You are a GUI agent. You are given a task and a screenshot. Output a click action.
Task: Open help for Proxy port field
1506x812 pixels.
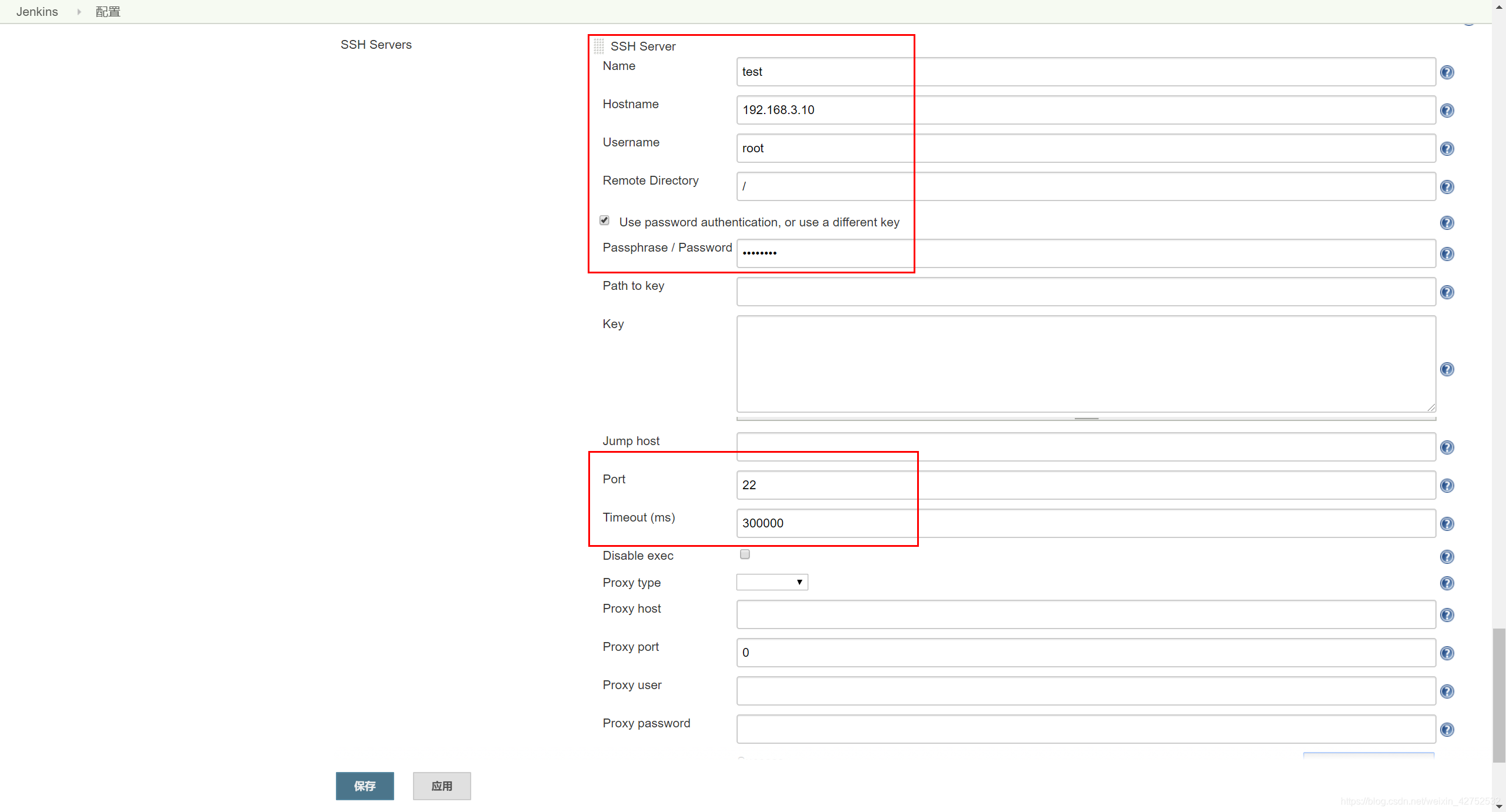pyautogui.click(x=1447, y=653)
